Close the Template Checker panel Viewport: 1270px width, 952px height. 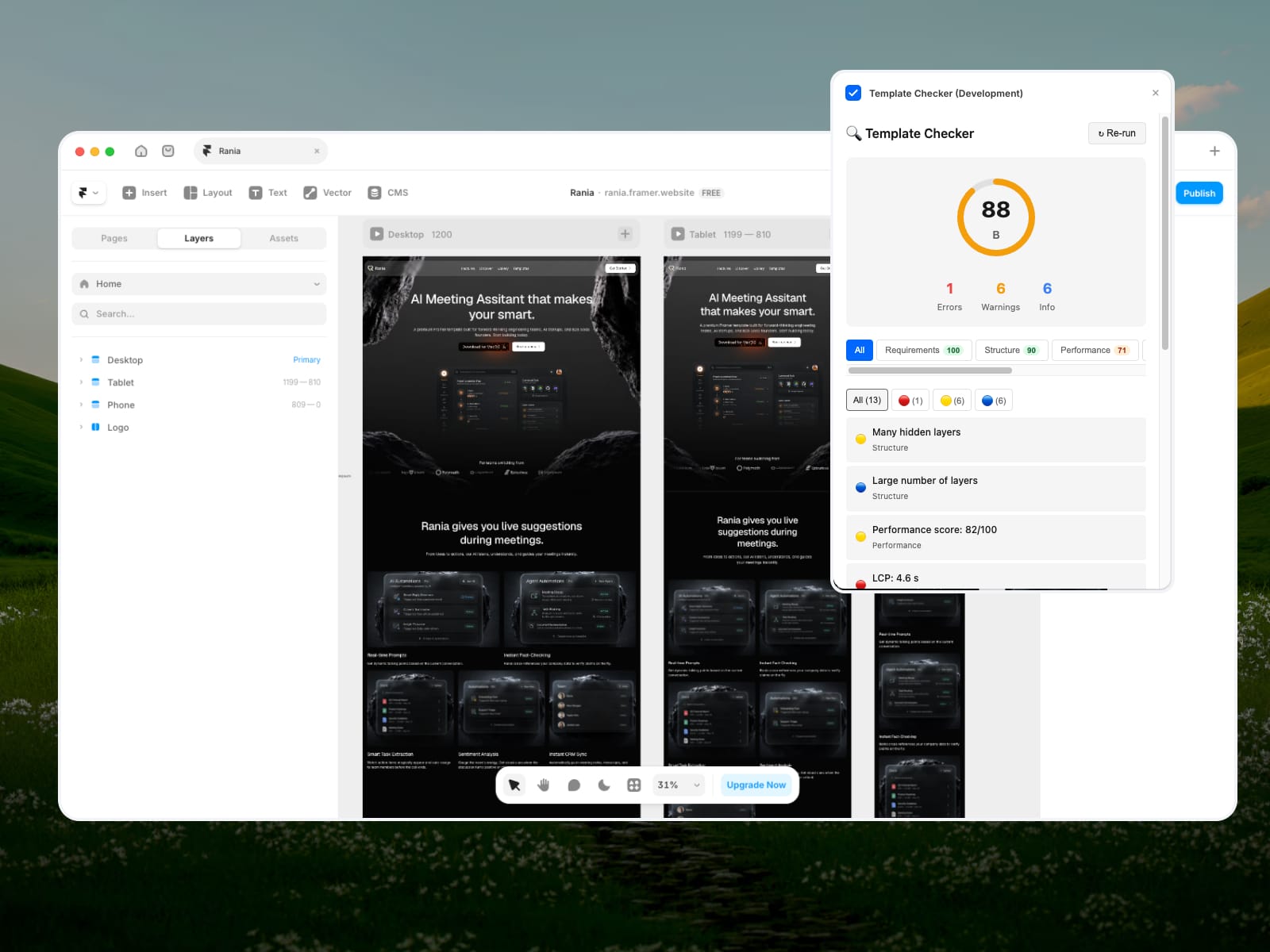coord(1156,93)
